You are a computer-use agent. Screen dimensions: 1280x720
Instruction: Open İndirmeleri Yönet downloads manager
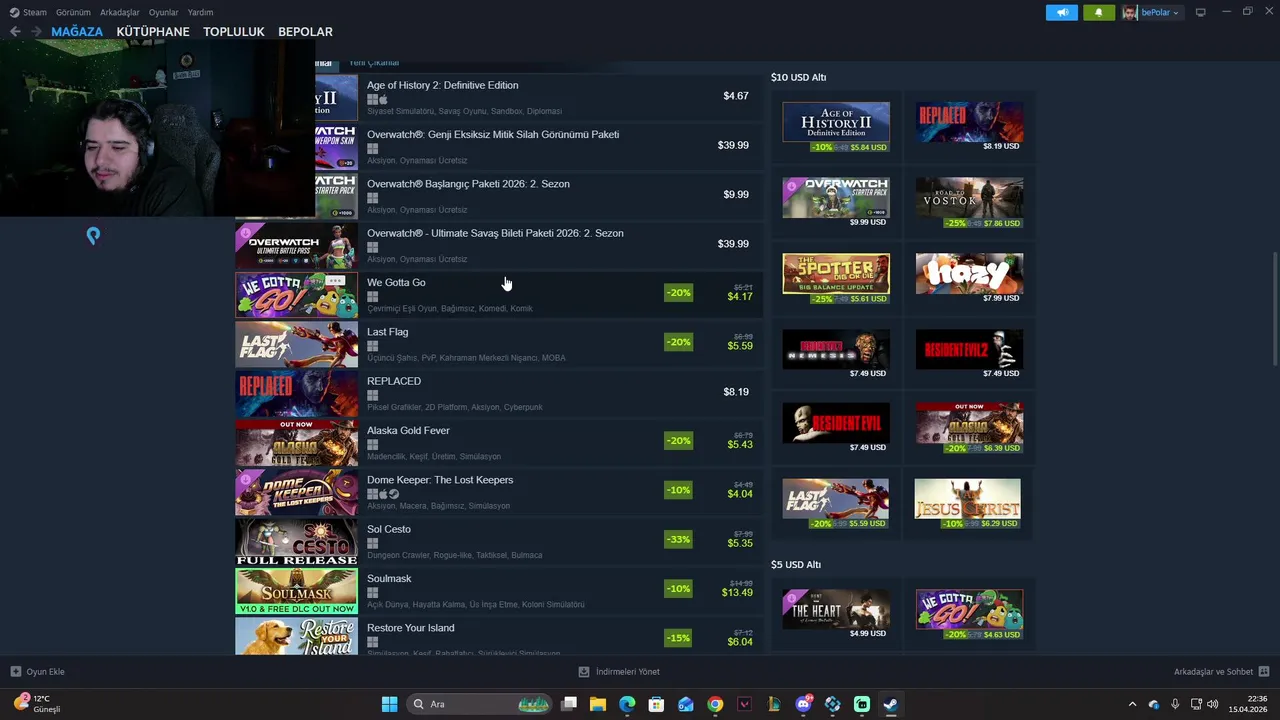(619, 672)
